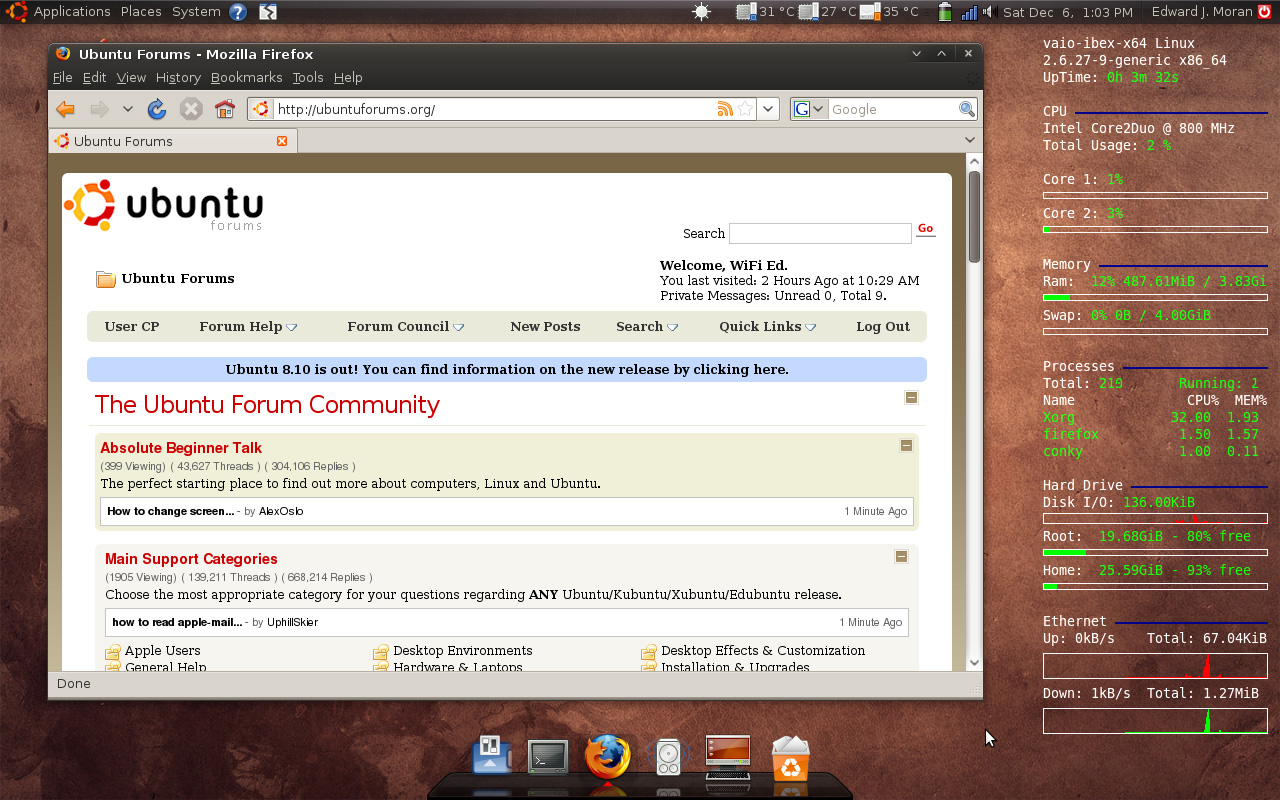The height and width of the screenshot is (800, 1280).
Task: Open the back/forward history dropdown arrow
Action: pos(128,109)
